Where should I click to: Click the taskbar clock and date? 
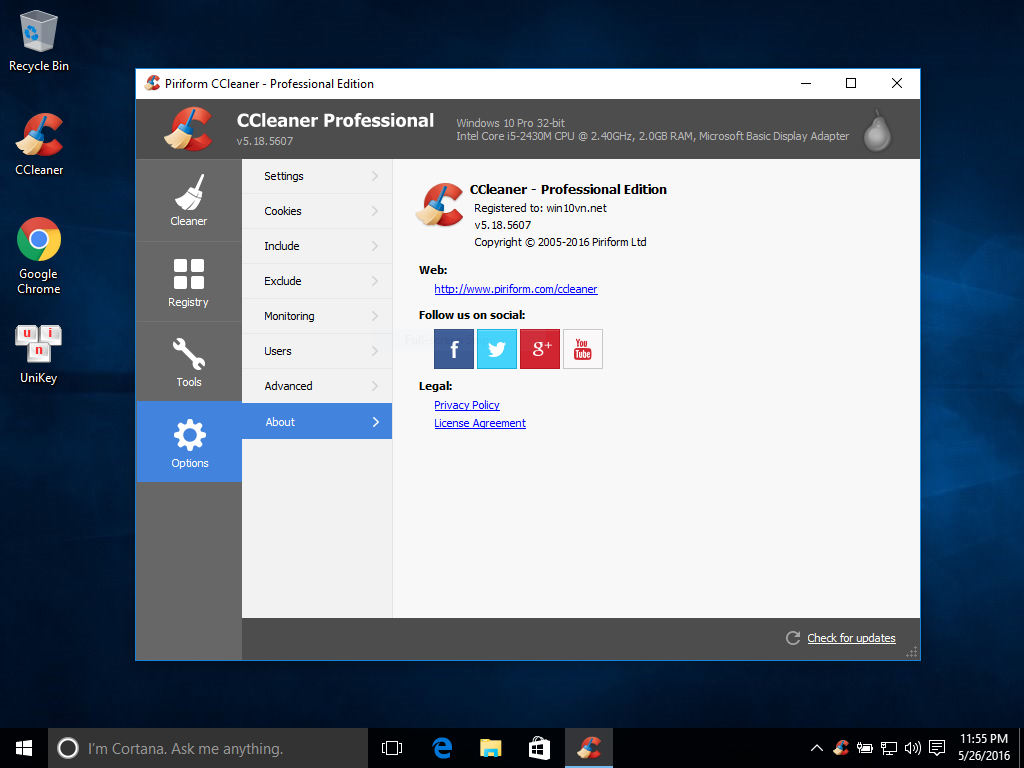click(x=984, y=748)
